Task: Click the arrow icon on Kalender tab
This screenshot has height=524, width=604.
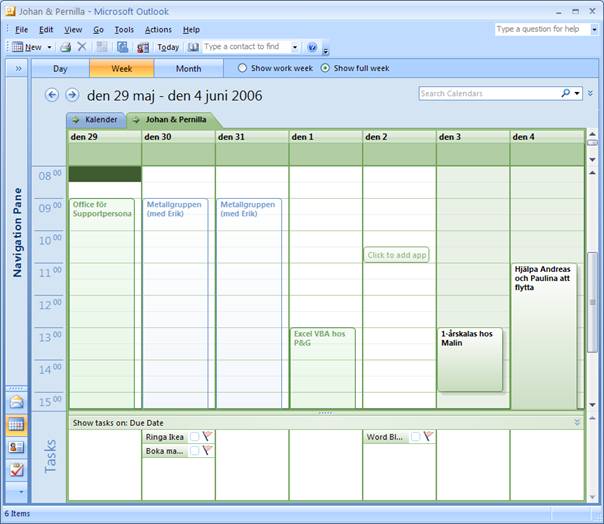Action: tap(76, 120)
